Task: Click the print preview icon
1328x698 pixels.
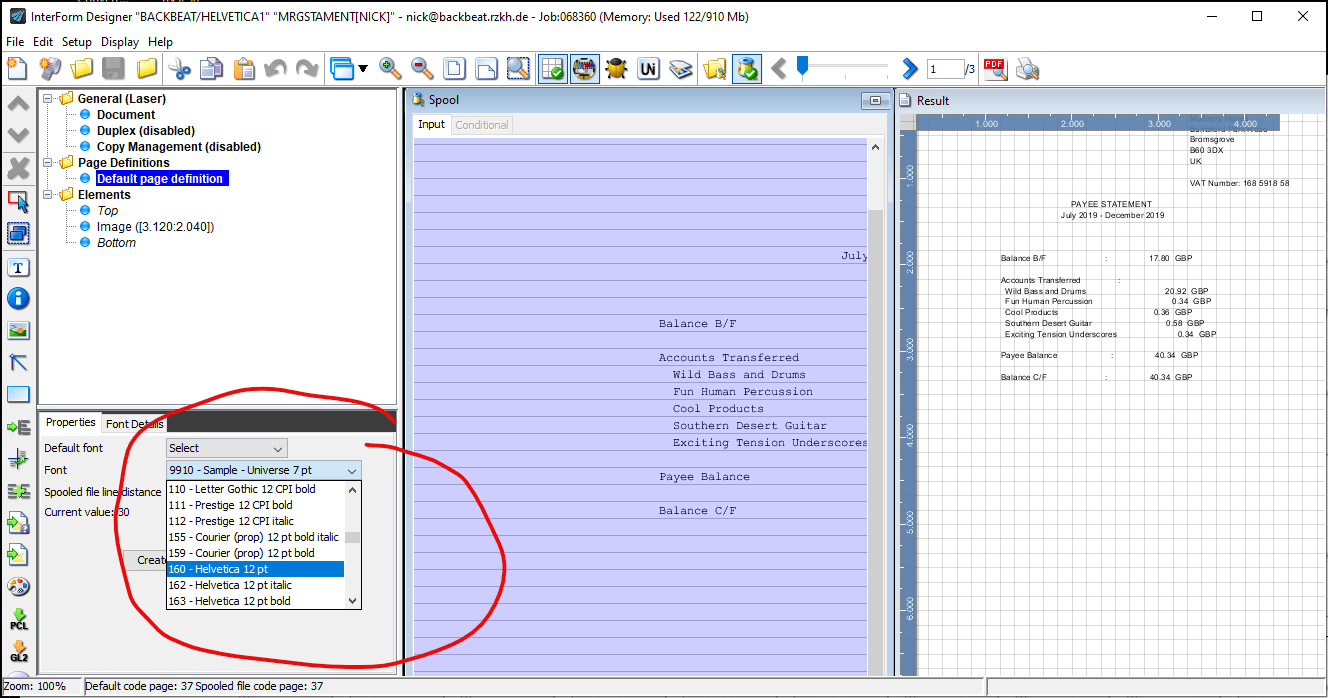Action: pos(1027,68)
